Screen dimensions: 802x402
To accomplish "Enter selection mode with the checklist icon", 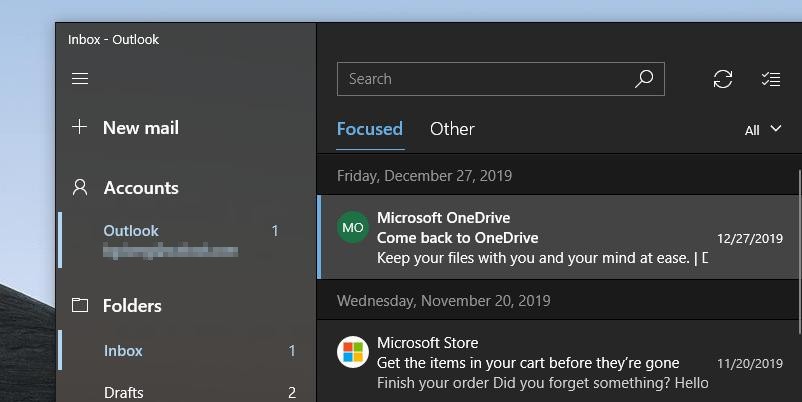I will tap(770, 79).
